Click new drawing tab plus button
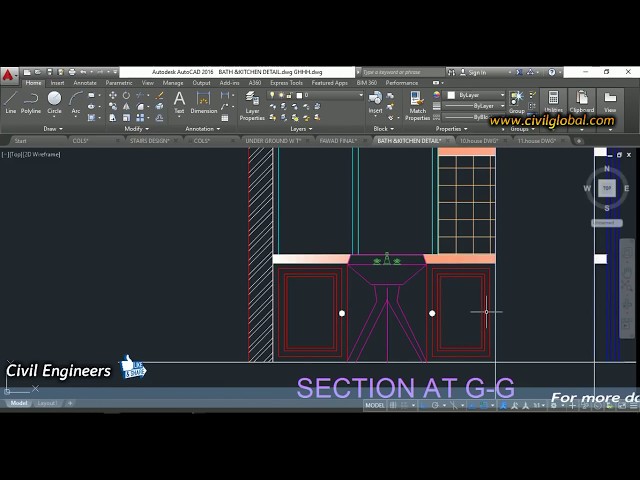The height and width of the screenshot is (480, 640). click(x=579, y=141)
